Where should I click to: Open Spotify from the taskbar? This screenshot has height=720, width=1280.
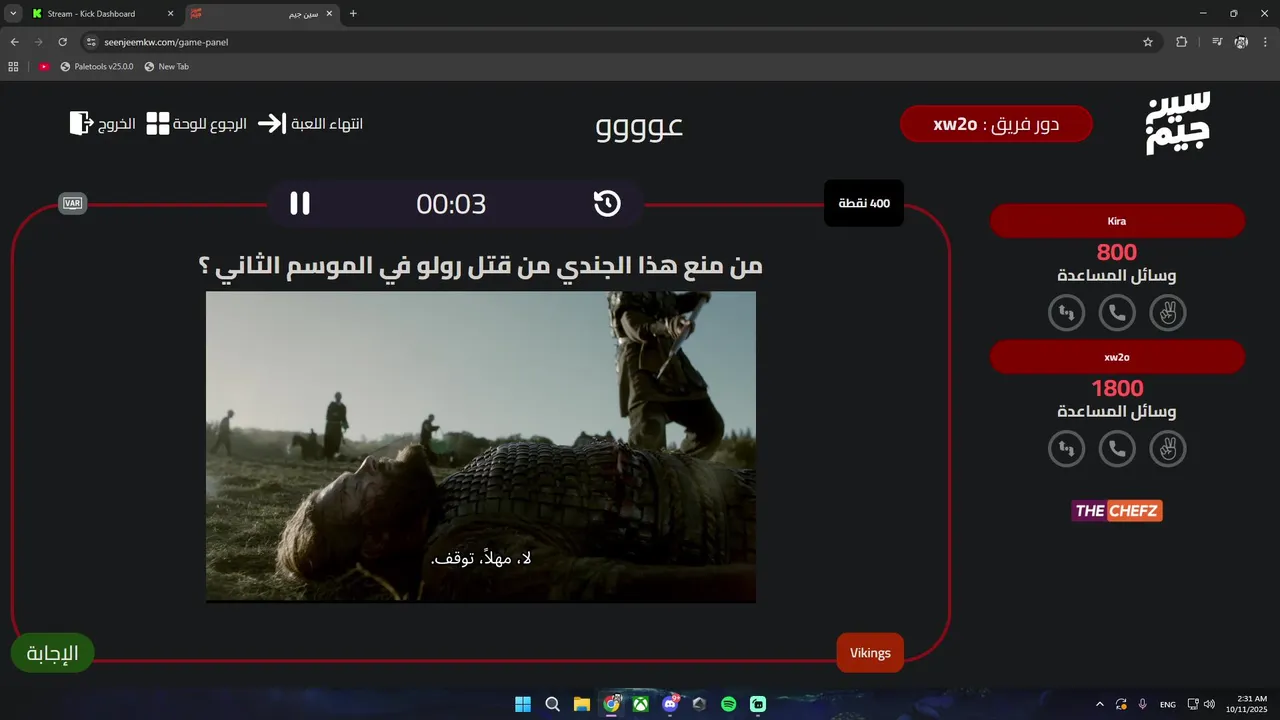[x=728, y=704]
